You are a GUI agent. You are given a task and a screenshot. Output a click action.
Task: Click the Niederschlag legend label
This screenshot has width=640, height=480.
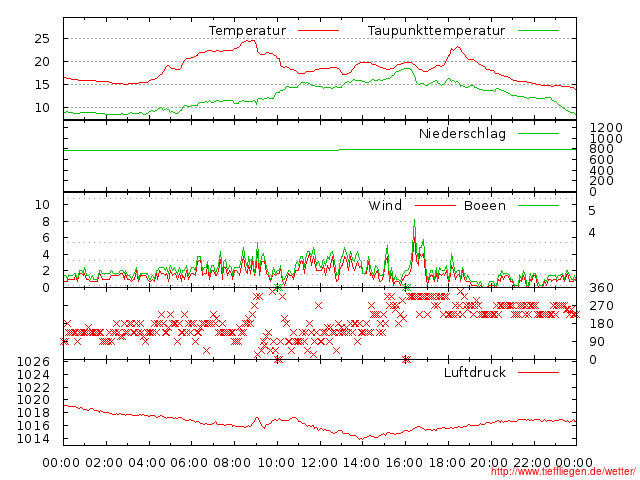462,133
